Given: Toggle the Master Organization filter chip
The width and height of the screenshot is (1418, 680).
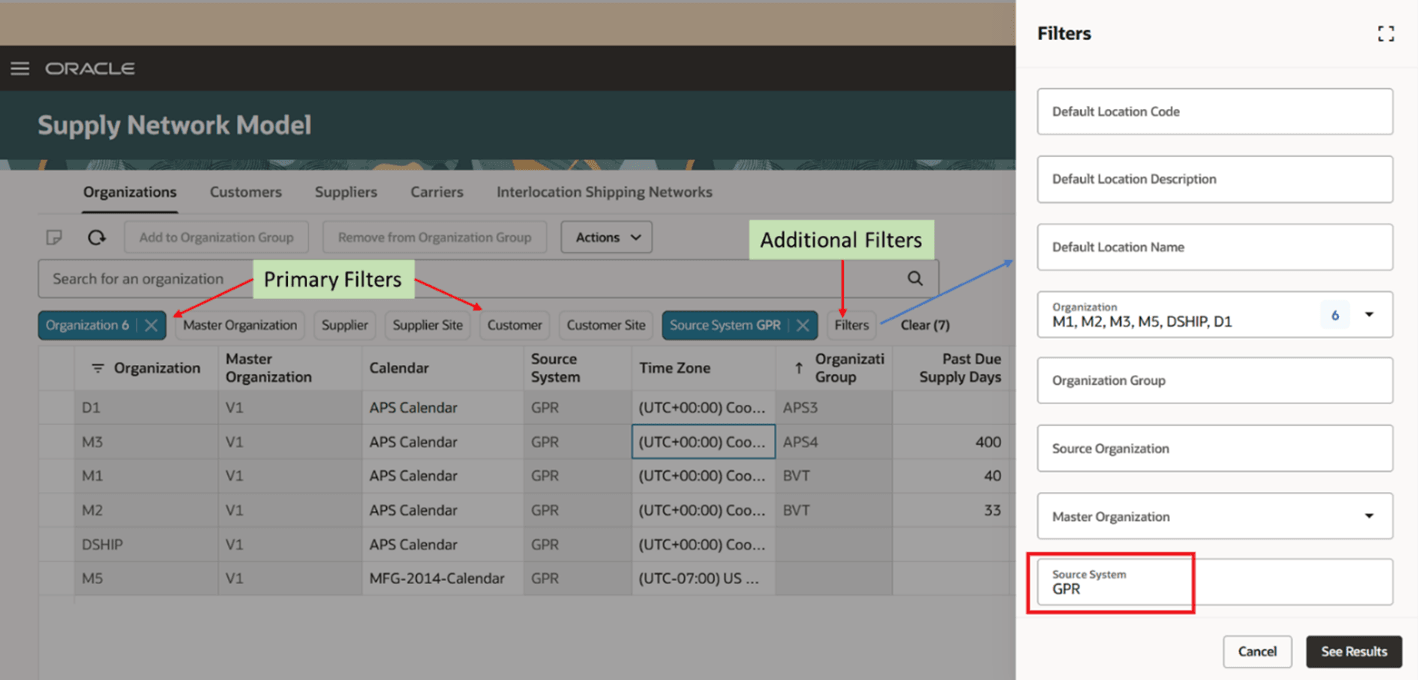Looking at the screenshot, I should pyautogui.click(x=240, y=325).
